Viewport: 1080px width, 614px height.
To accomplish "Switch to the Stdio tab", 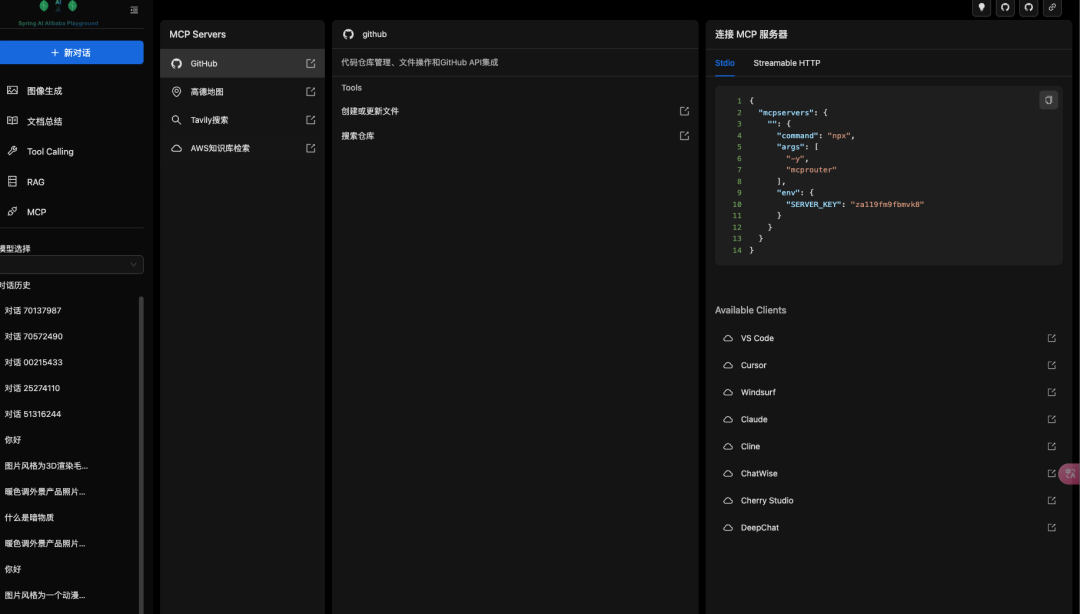I will (x=724, y=63).
